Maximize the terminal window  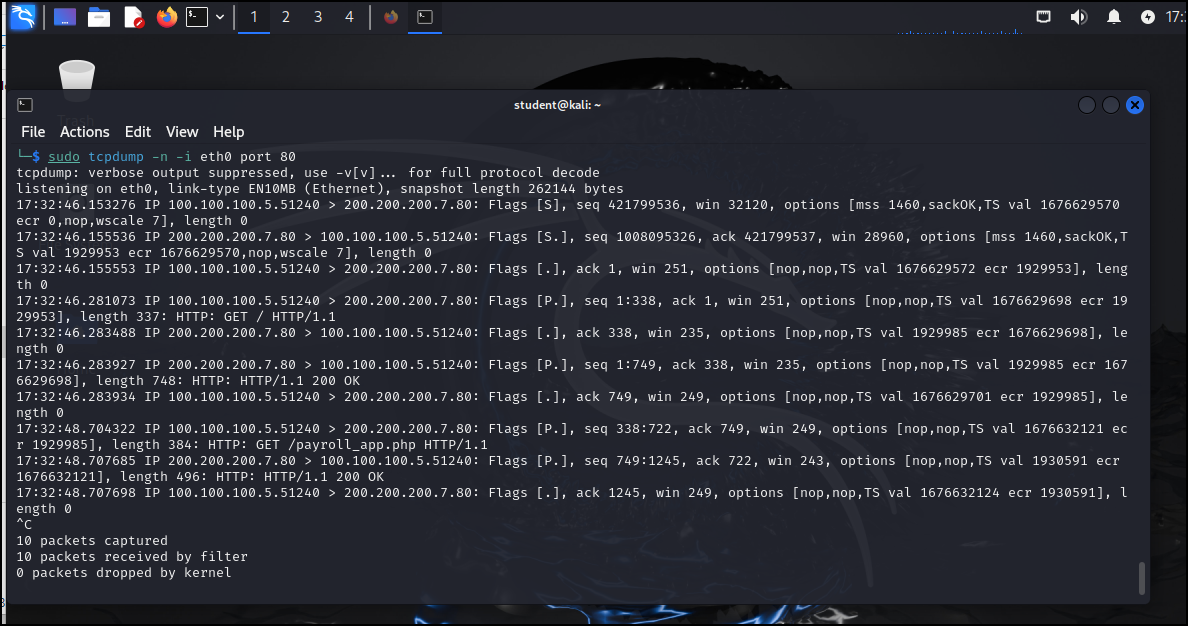coord(1111,105)
